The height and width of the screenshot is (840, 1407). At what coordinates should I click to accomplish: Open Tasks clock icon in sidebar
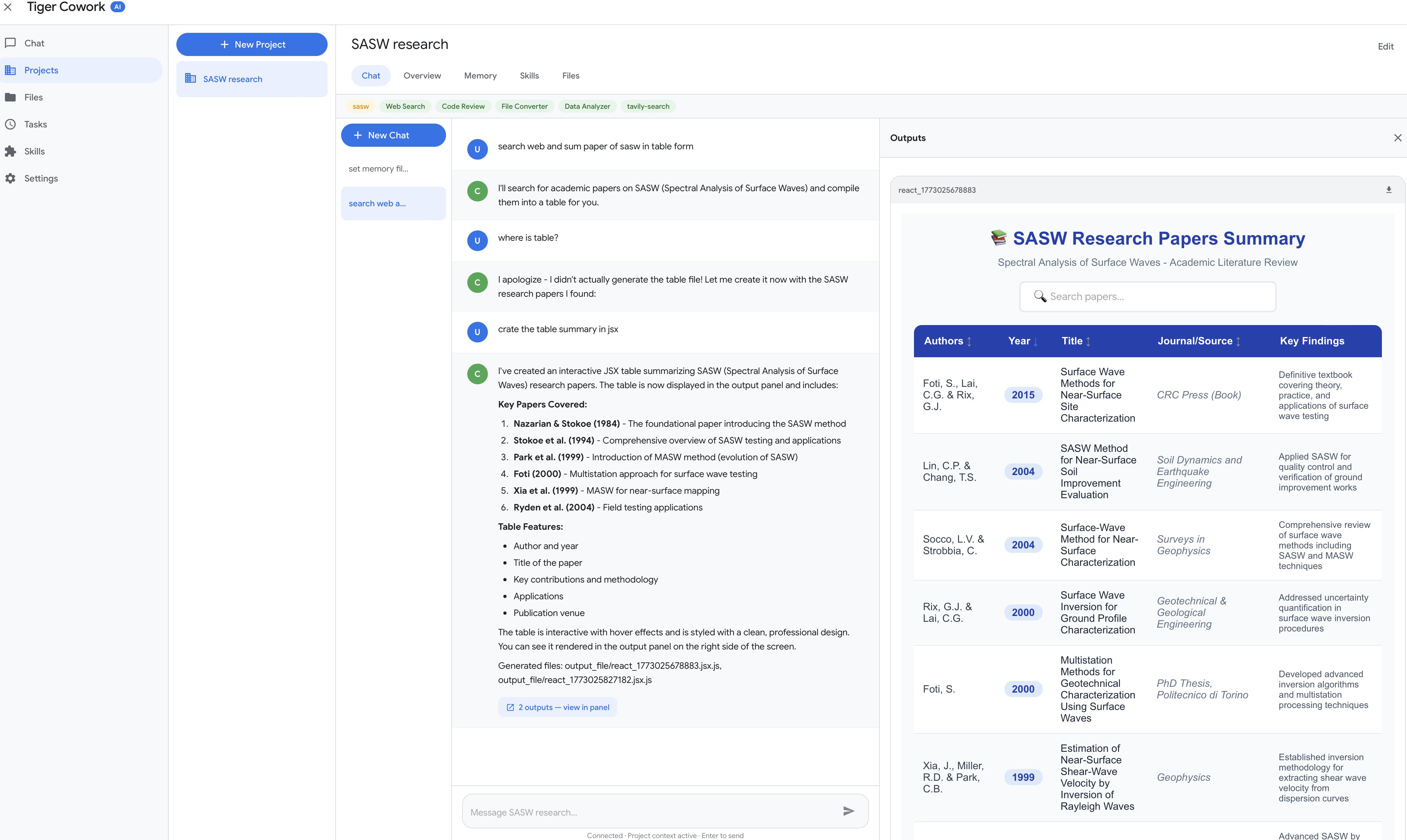[10, 125]
